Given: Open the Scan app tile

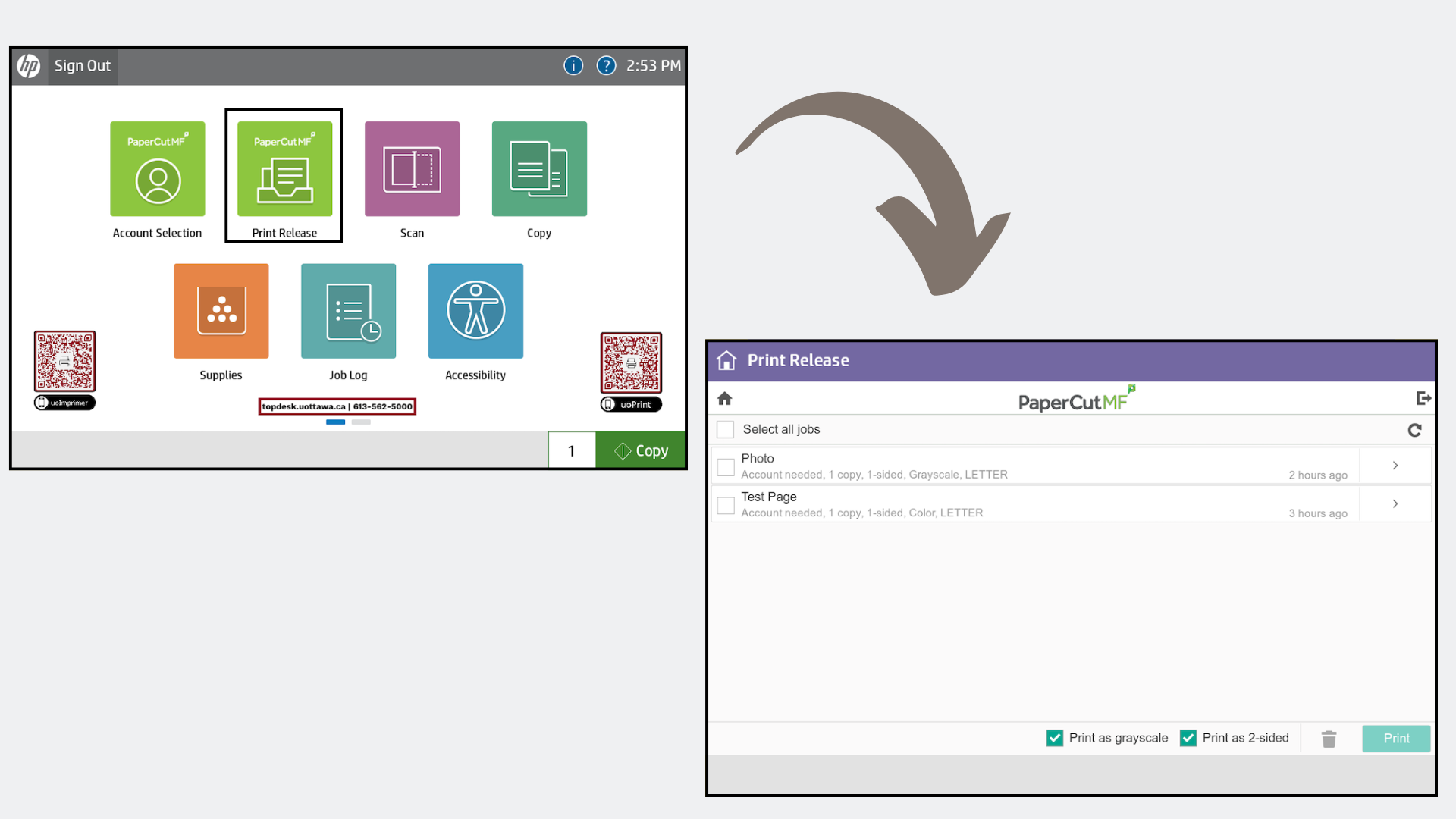Looking at the screenshot, I should [x=412, y=169].
